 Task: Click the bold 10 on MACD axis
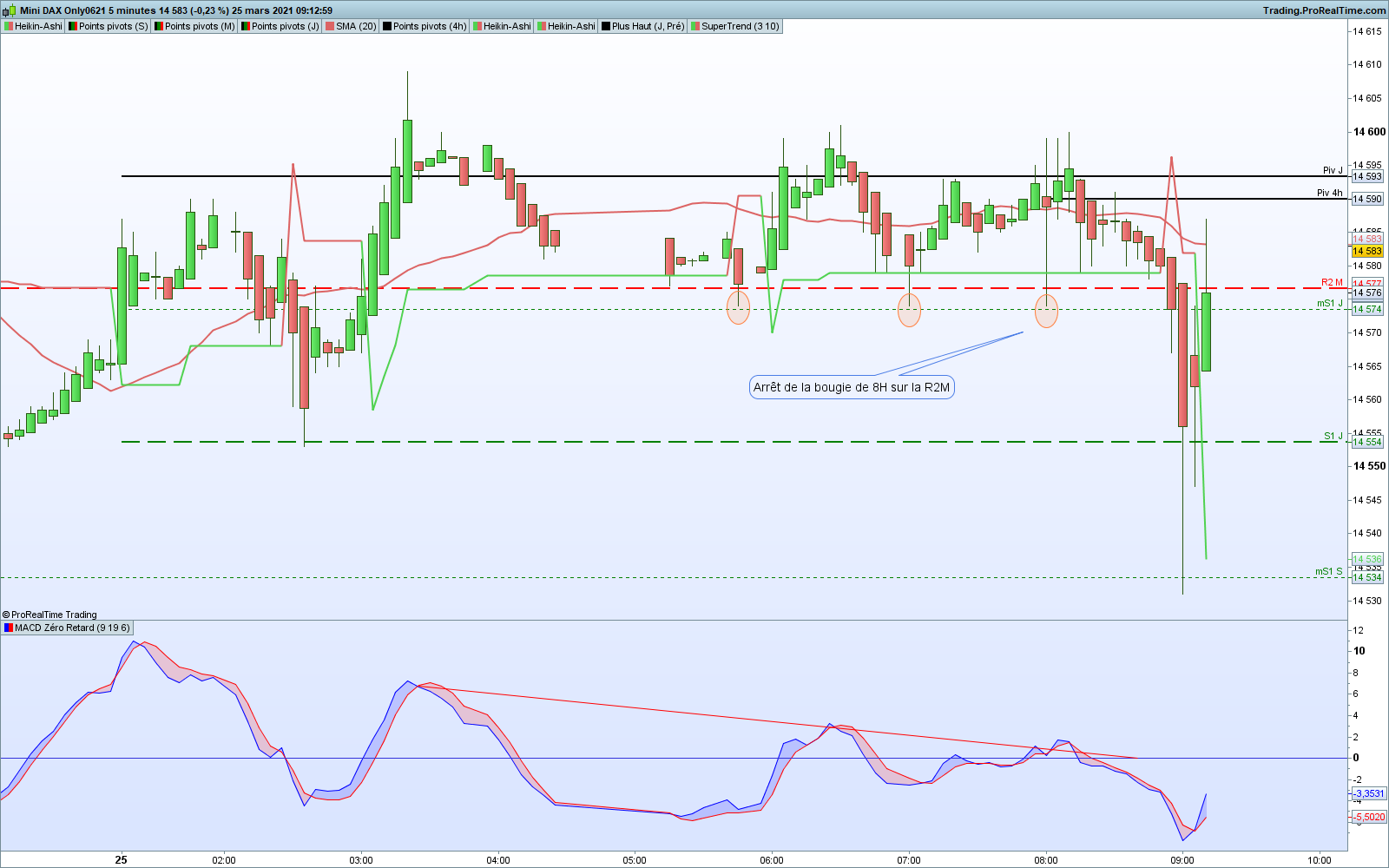click(1359, 651)
